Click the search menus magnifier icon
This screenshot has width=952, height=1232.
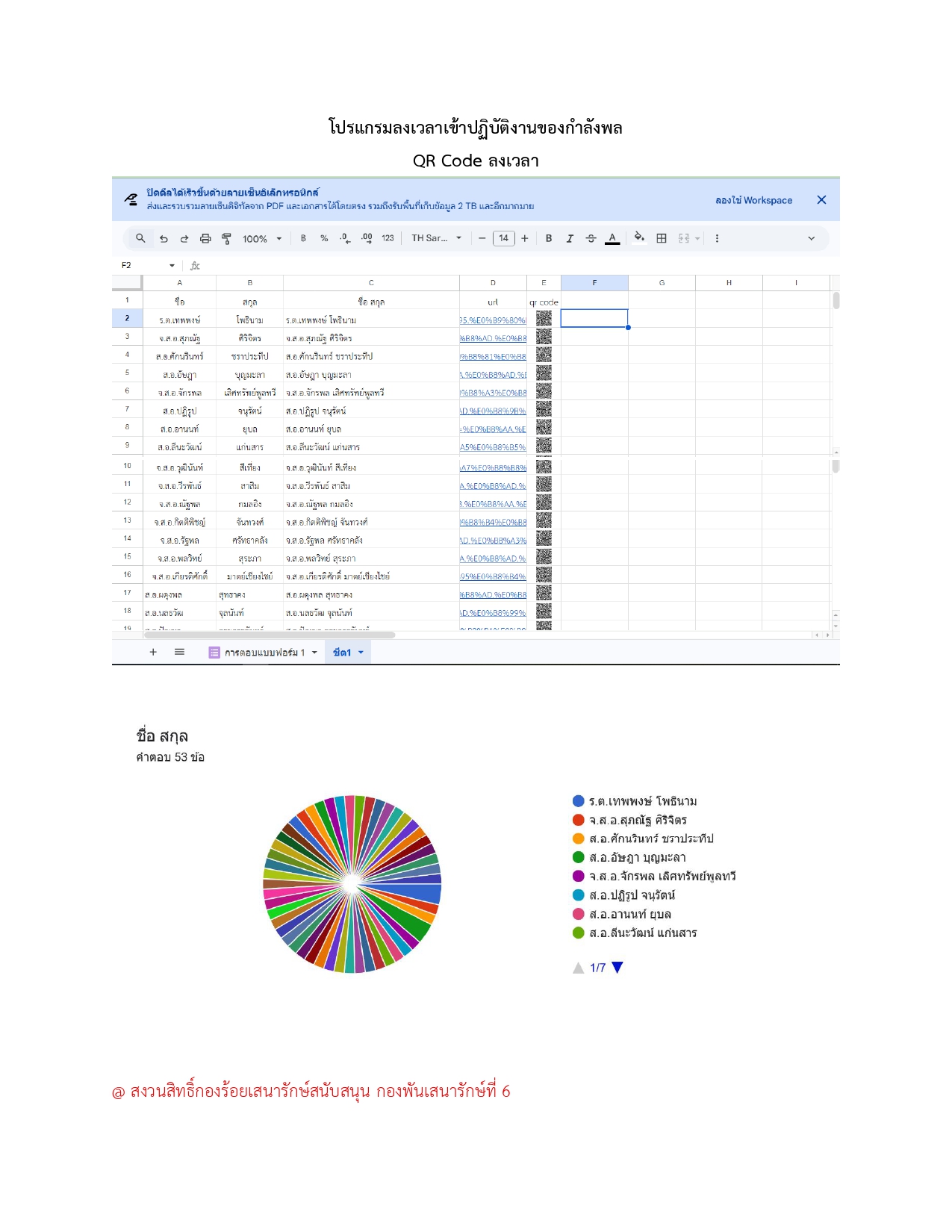[140, 238]
